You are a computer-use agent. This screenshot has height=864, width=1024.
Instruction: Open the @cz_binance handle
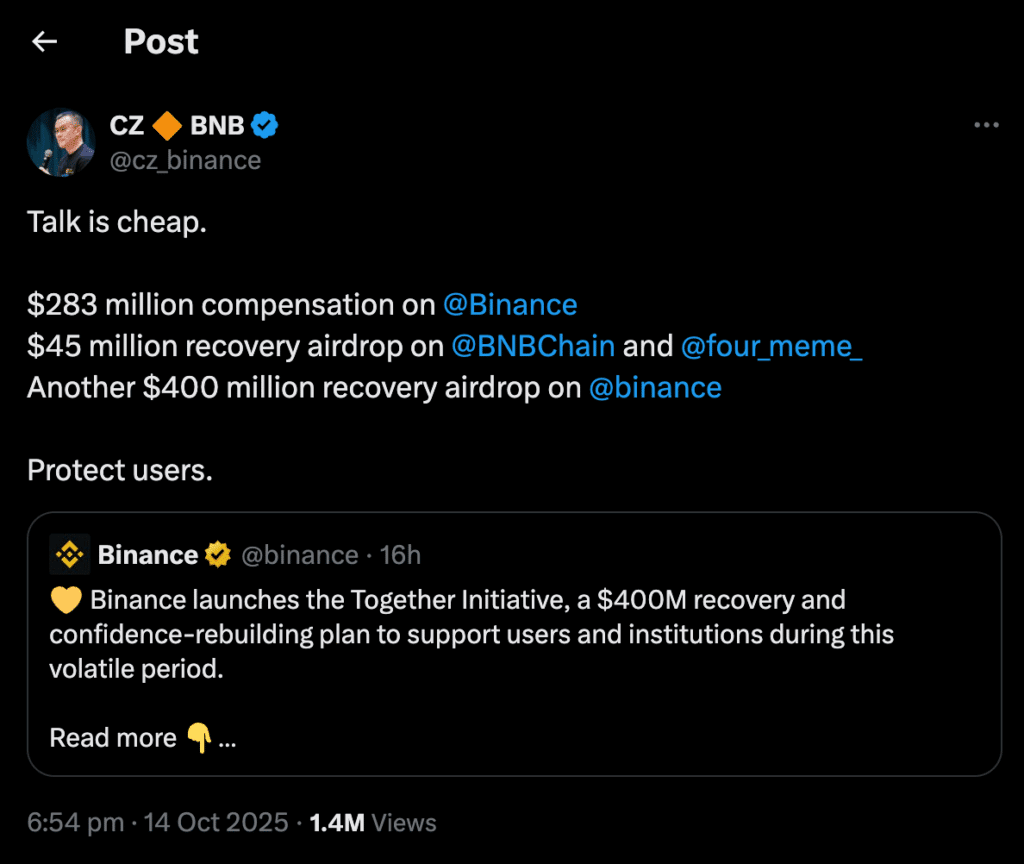tap(185, 160)
